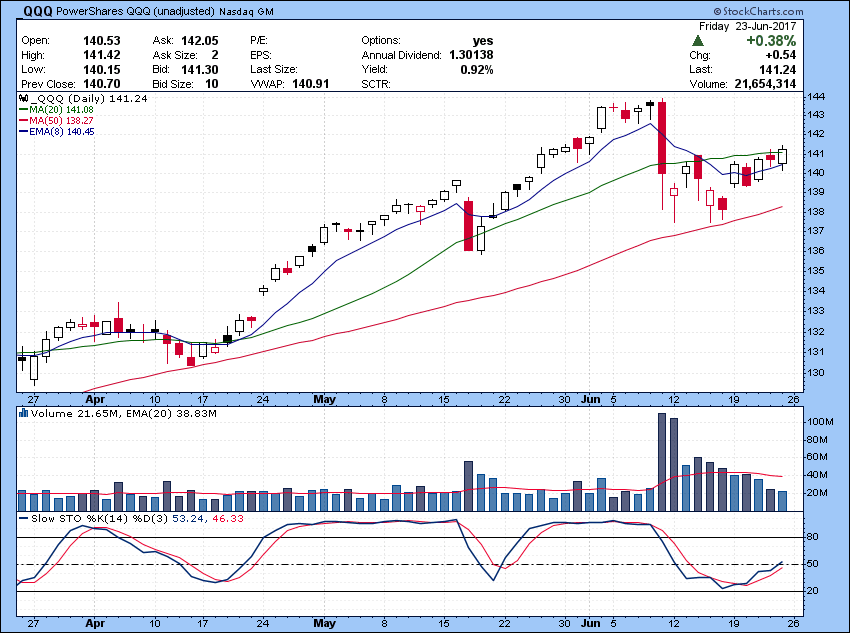Screen dimensions: 850x633
Task: Click the VWAP value 140.91
Action: coord(311,84)
